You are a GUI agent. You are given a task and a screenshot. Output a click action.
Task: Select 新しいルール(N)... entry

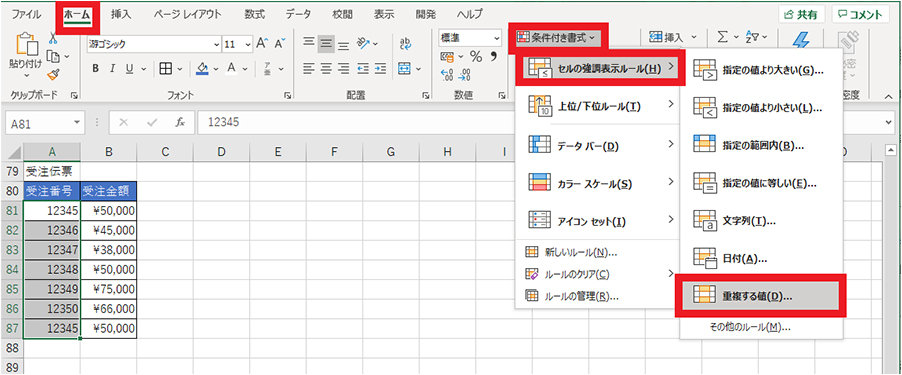tap(598, 252)
